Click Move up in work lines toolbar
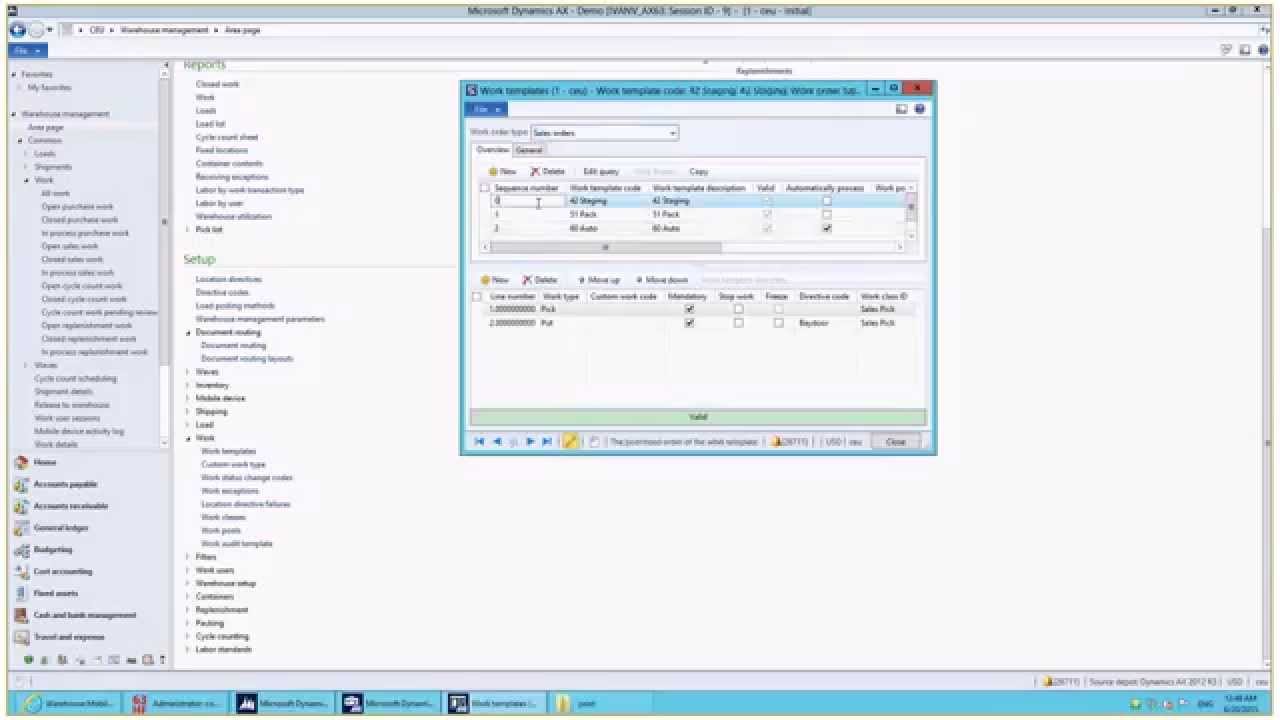The height and width of the screenshot is (720, 1280). 599,280
